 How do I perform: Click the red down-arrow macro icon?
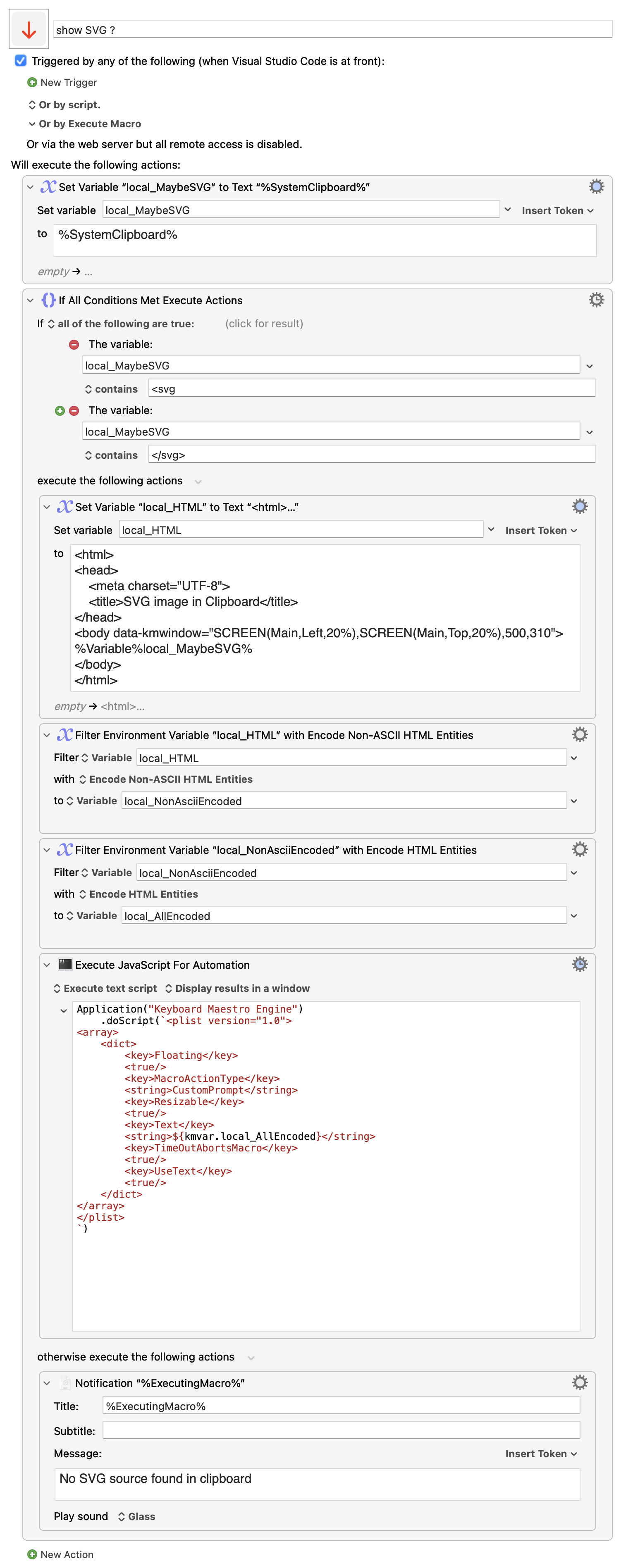coord(29,29)
